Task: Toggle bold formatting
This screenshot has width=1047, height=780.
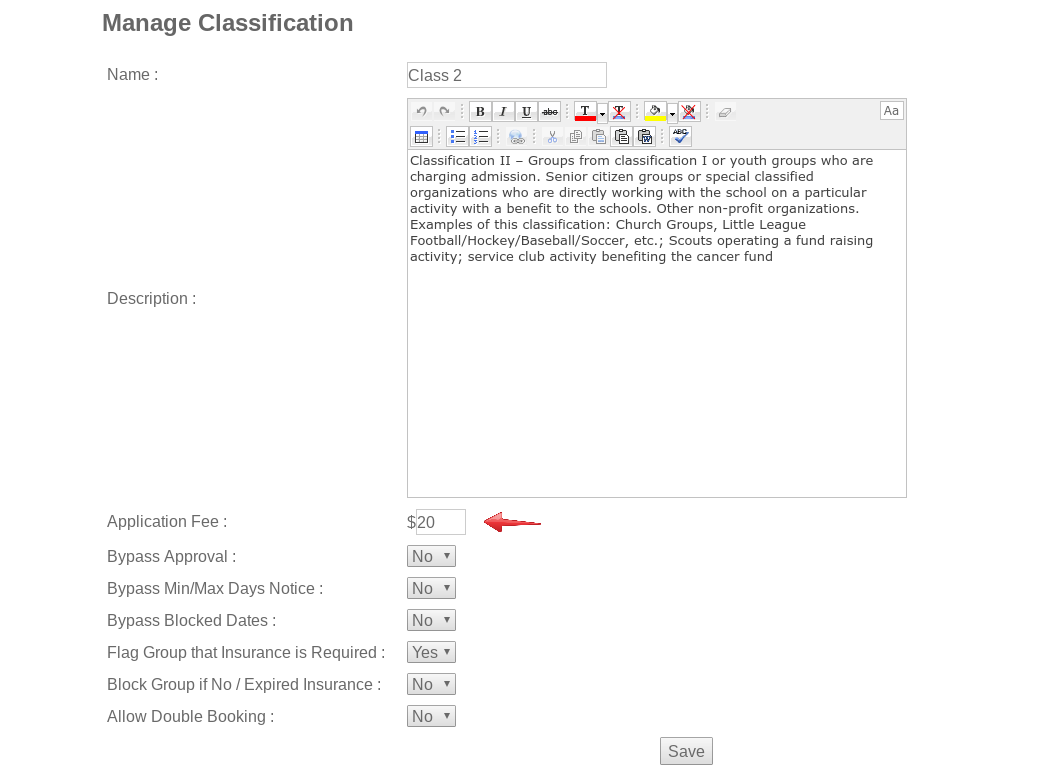Action: 479,111
